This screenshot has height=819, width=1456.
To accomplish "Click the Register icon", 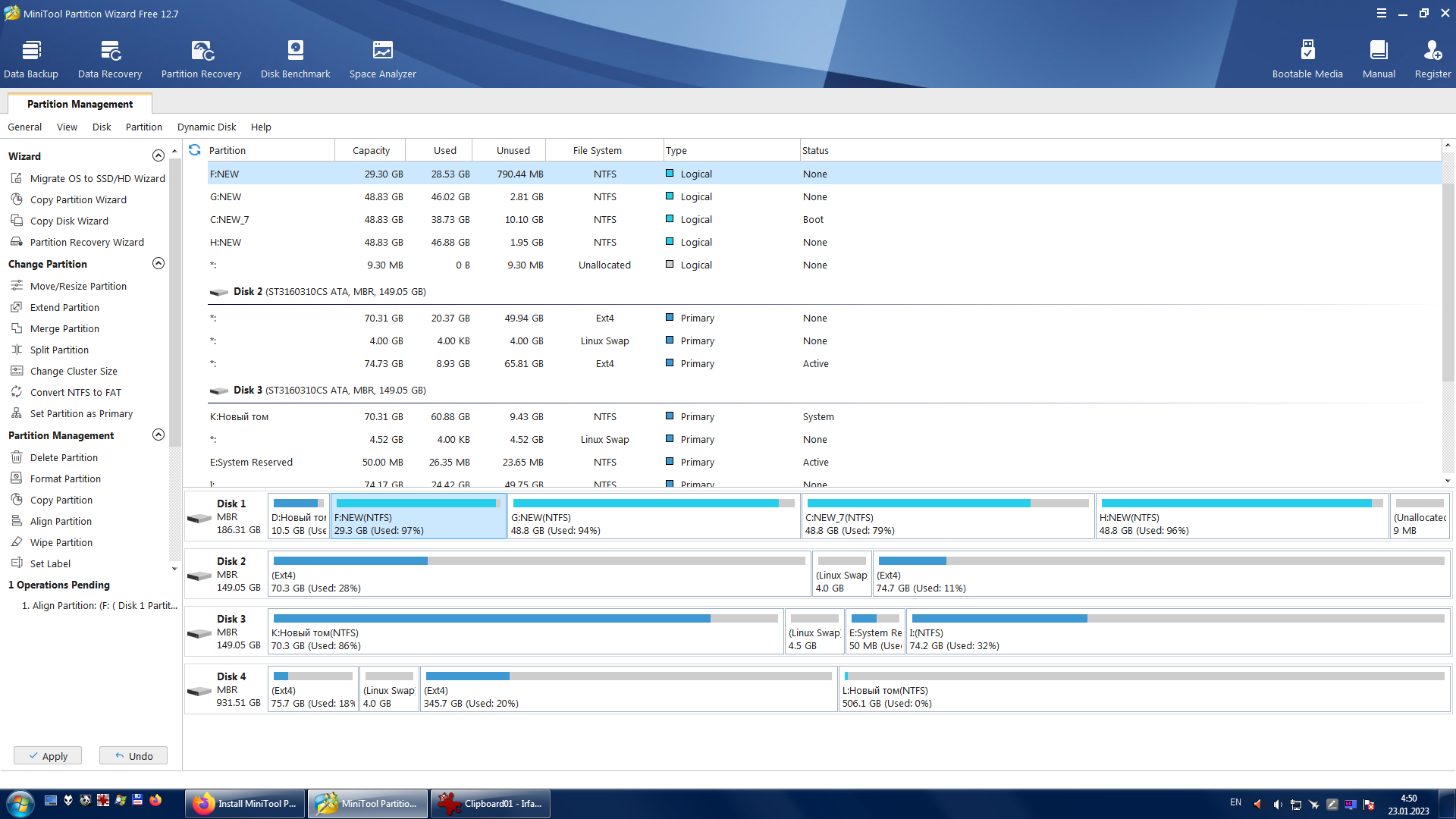I will point(1432,59).
